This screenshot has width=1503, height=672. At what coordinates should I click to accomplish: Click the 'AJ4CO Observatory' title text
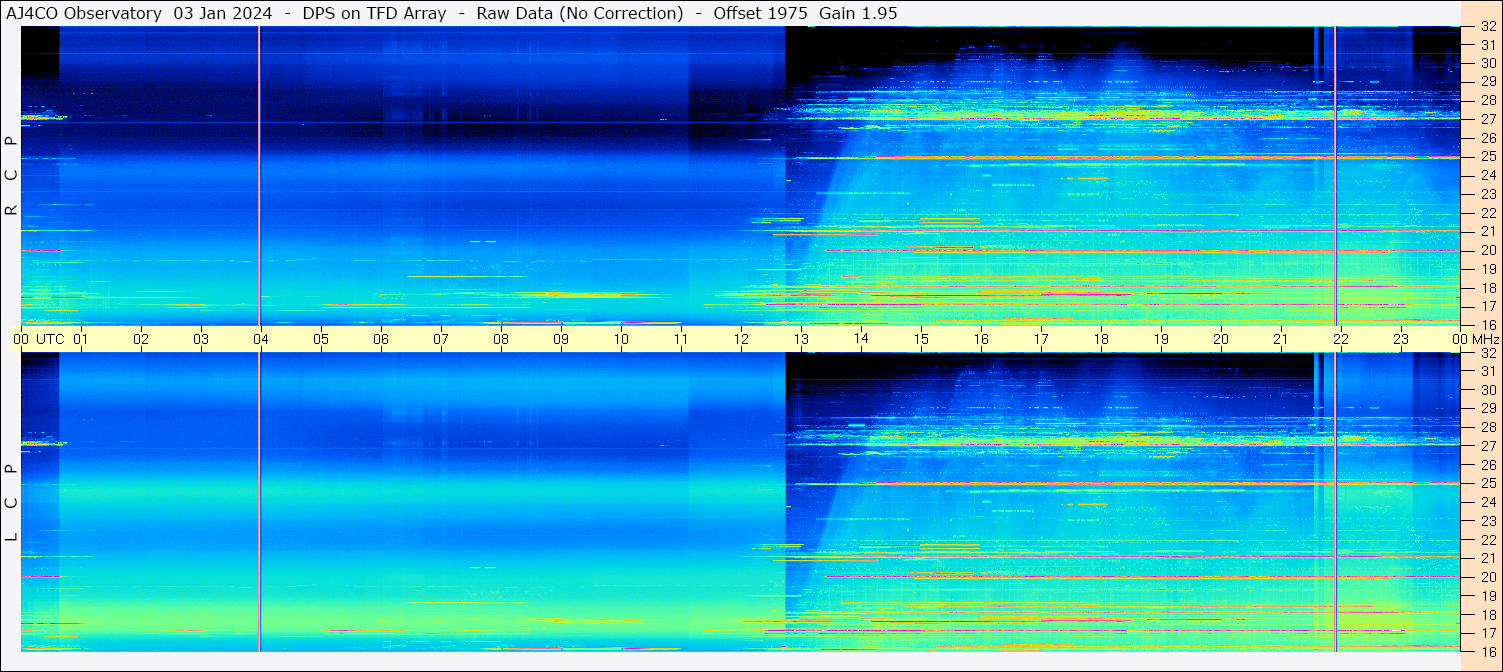tap(84, 13)
